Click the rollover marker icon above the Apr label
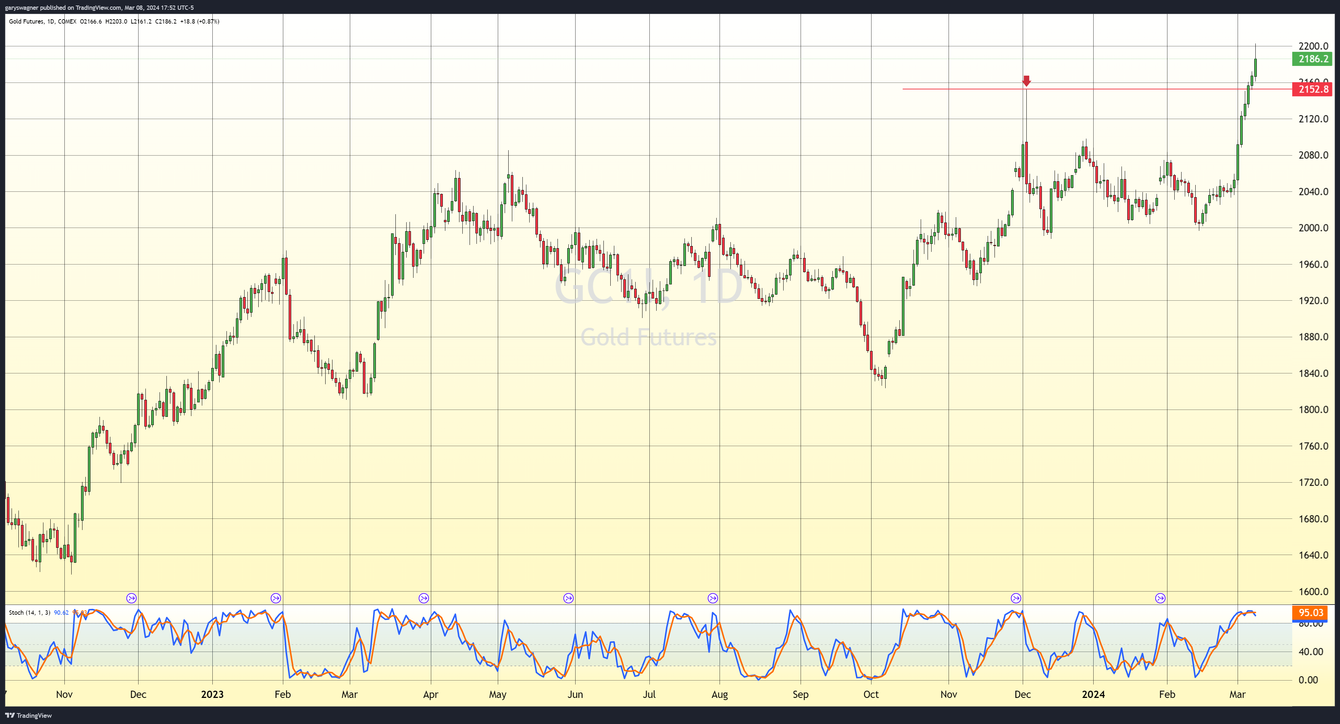Viewport: 1340px width, 724px height. click(x=425, y=598)
